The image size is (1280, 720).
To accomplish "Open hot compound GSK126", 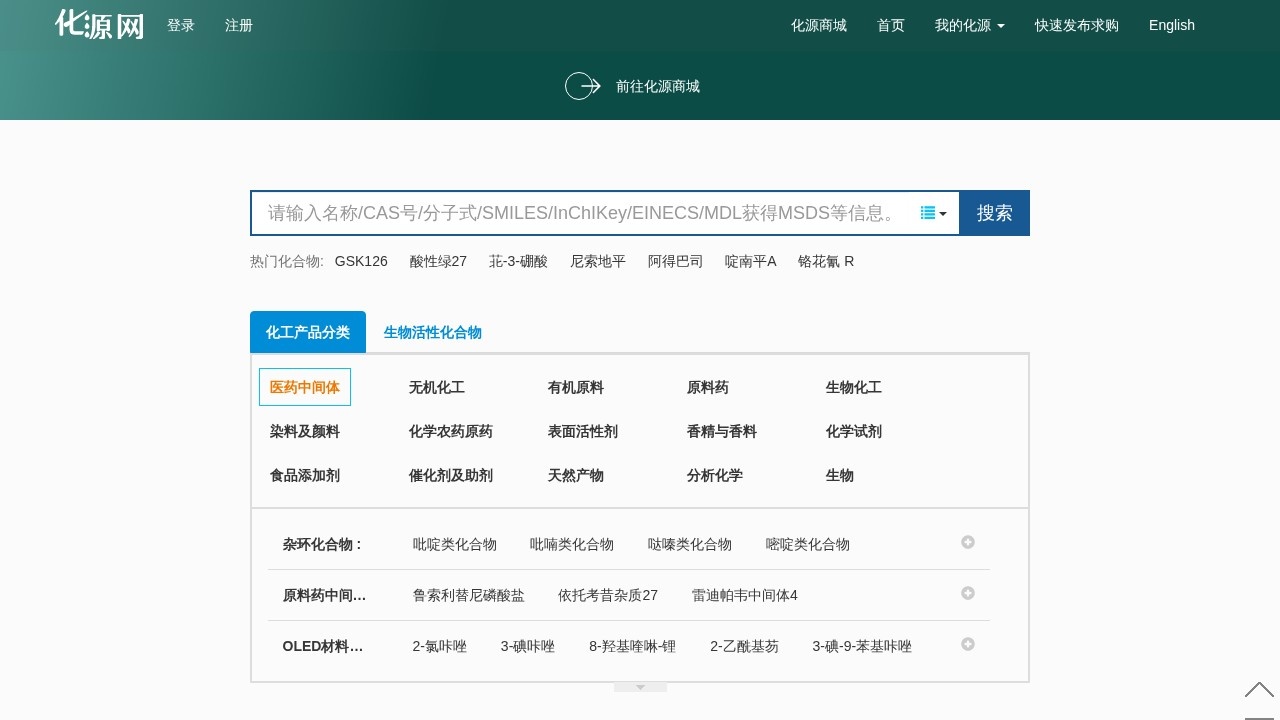I will (361, 261).
